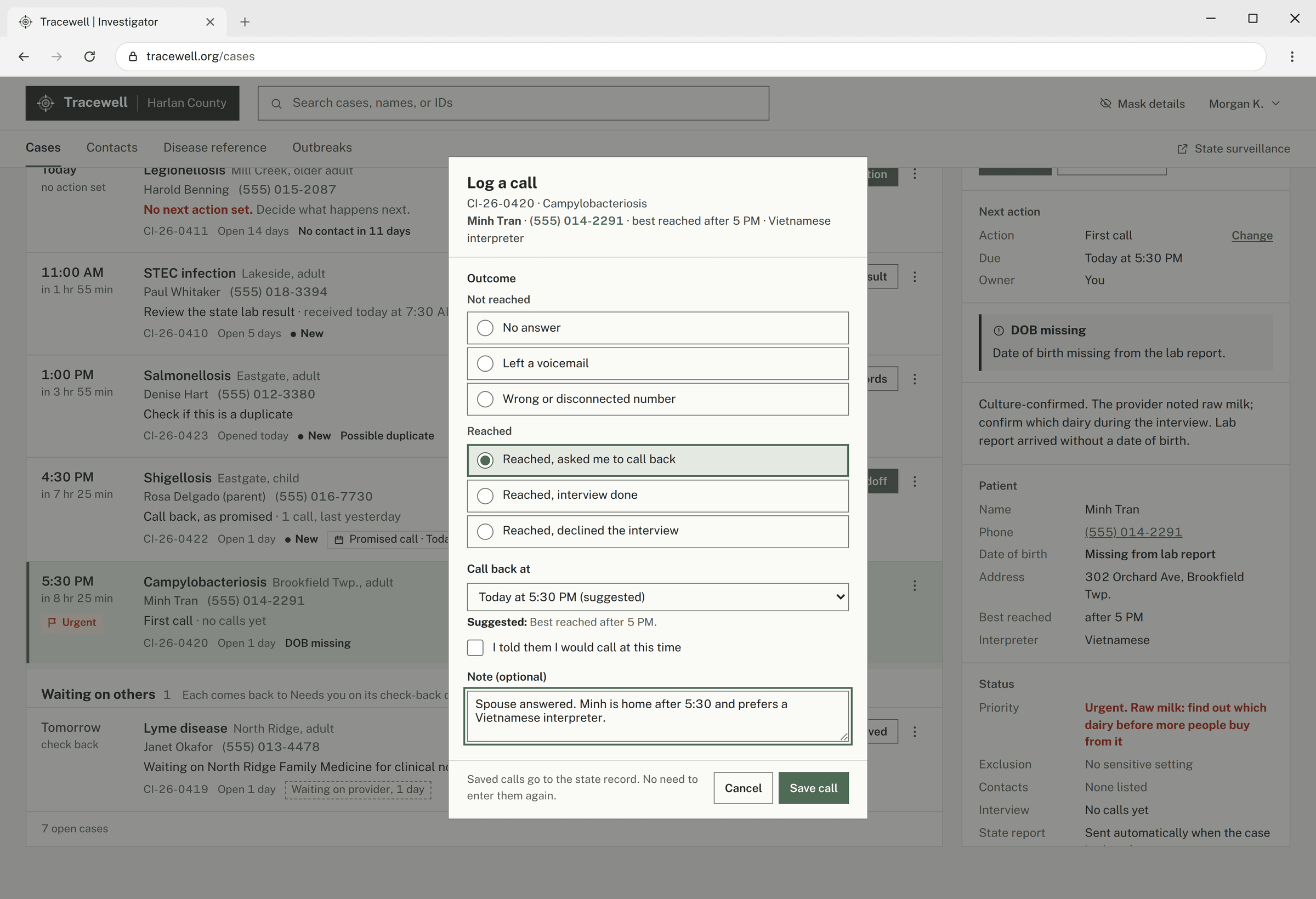Click the Tracewell logo icon
The width and height of the screenshot is (1316, 899).
46,103
